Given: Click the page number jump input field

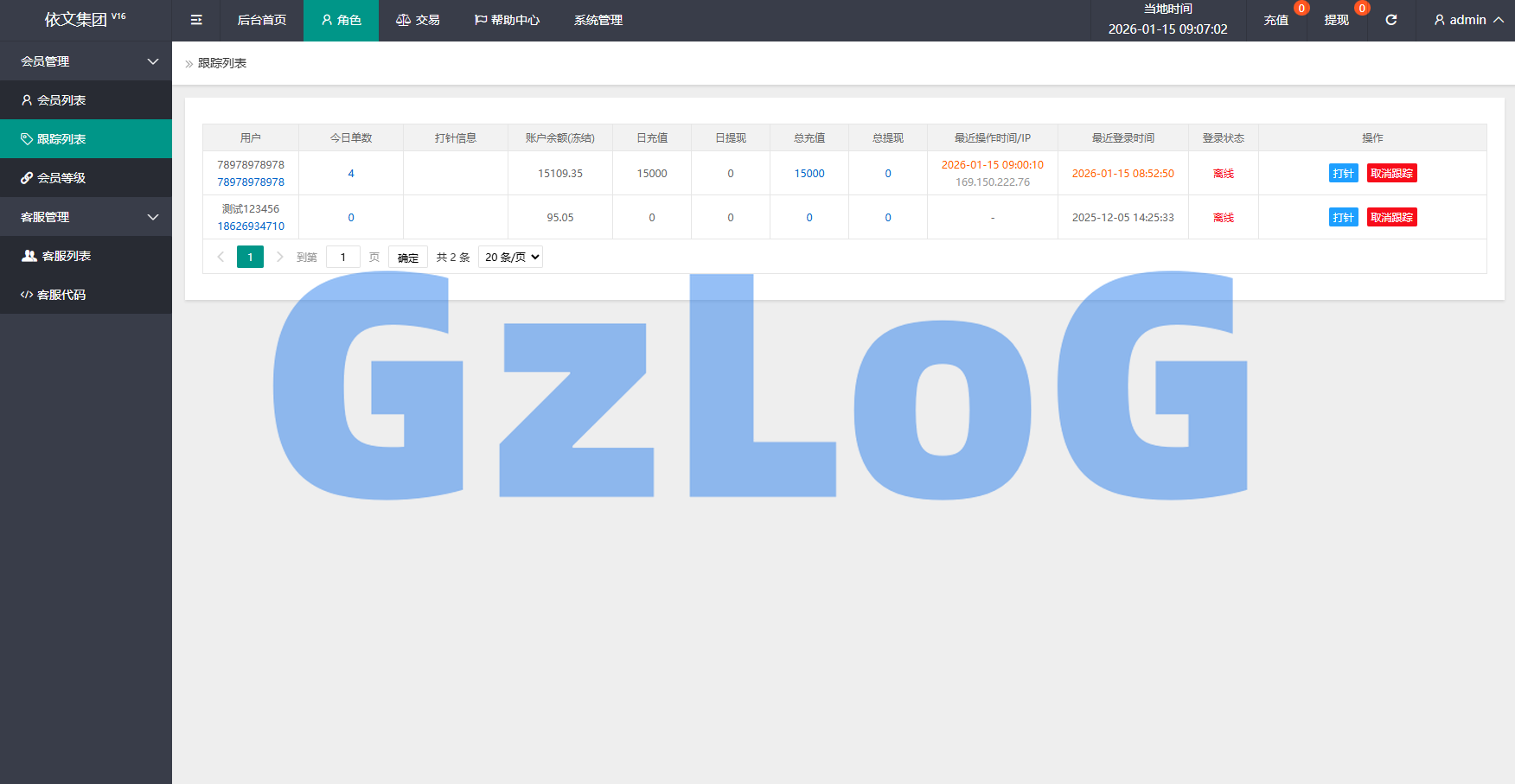Looking at the screenshot, I should (x=343, y=257).
